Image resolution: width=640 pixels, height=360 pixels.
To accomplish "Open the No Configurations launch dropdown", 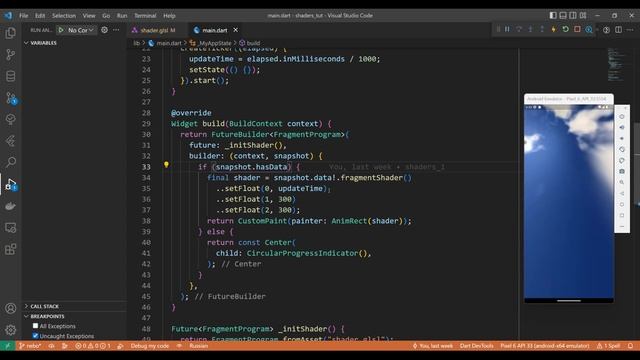I will click(x=80, y=30).
